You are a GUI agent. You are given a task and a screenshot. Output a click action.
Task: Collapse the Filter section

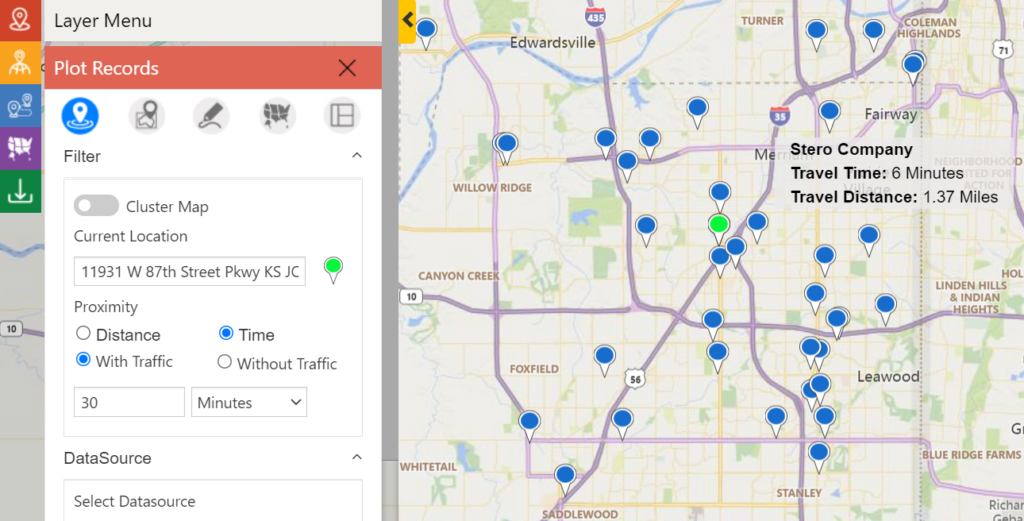(356, 156)
